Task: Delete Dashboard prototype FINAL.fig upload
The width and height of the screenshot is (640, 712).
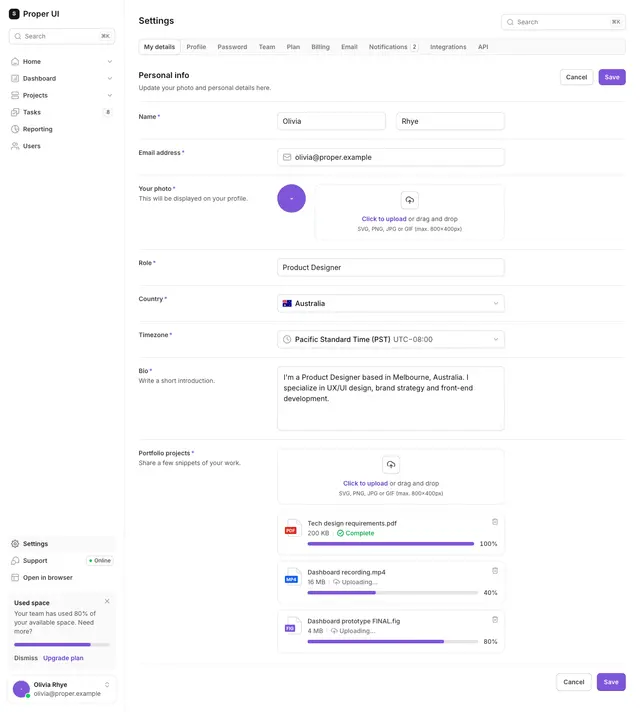Action: click(x=495, y=620)
